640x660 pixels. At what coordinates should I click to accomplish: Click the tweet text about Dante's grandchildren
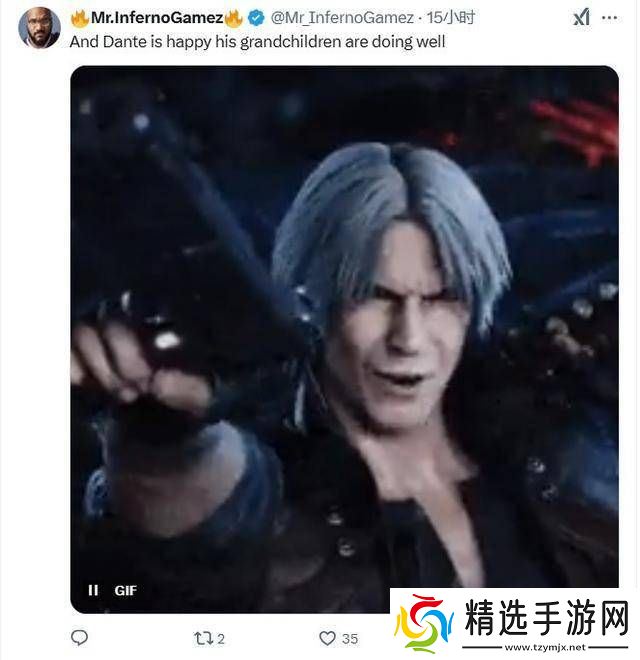point(257,42)
